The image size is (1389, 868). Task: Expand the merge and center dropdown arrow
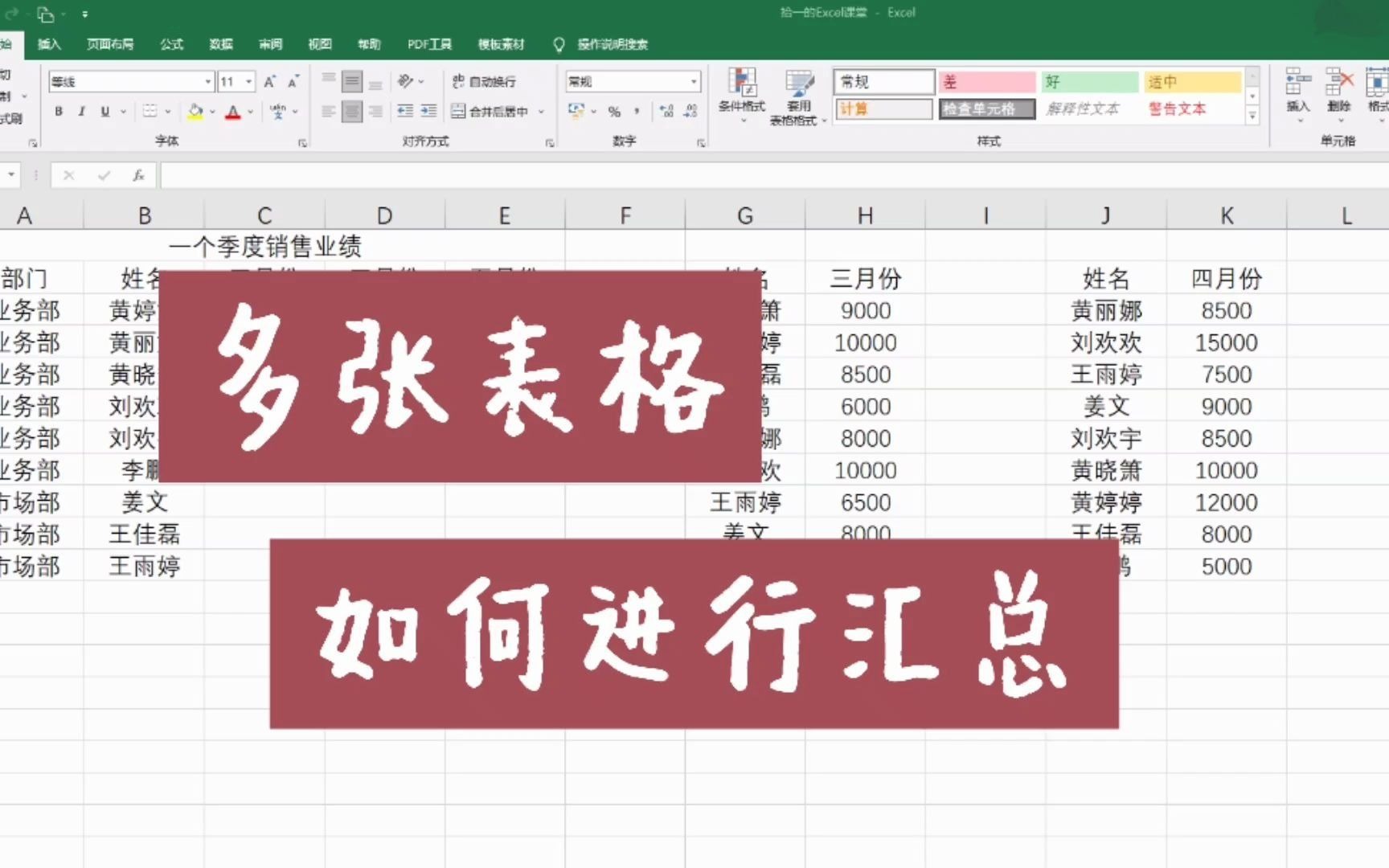pos(541,111)
